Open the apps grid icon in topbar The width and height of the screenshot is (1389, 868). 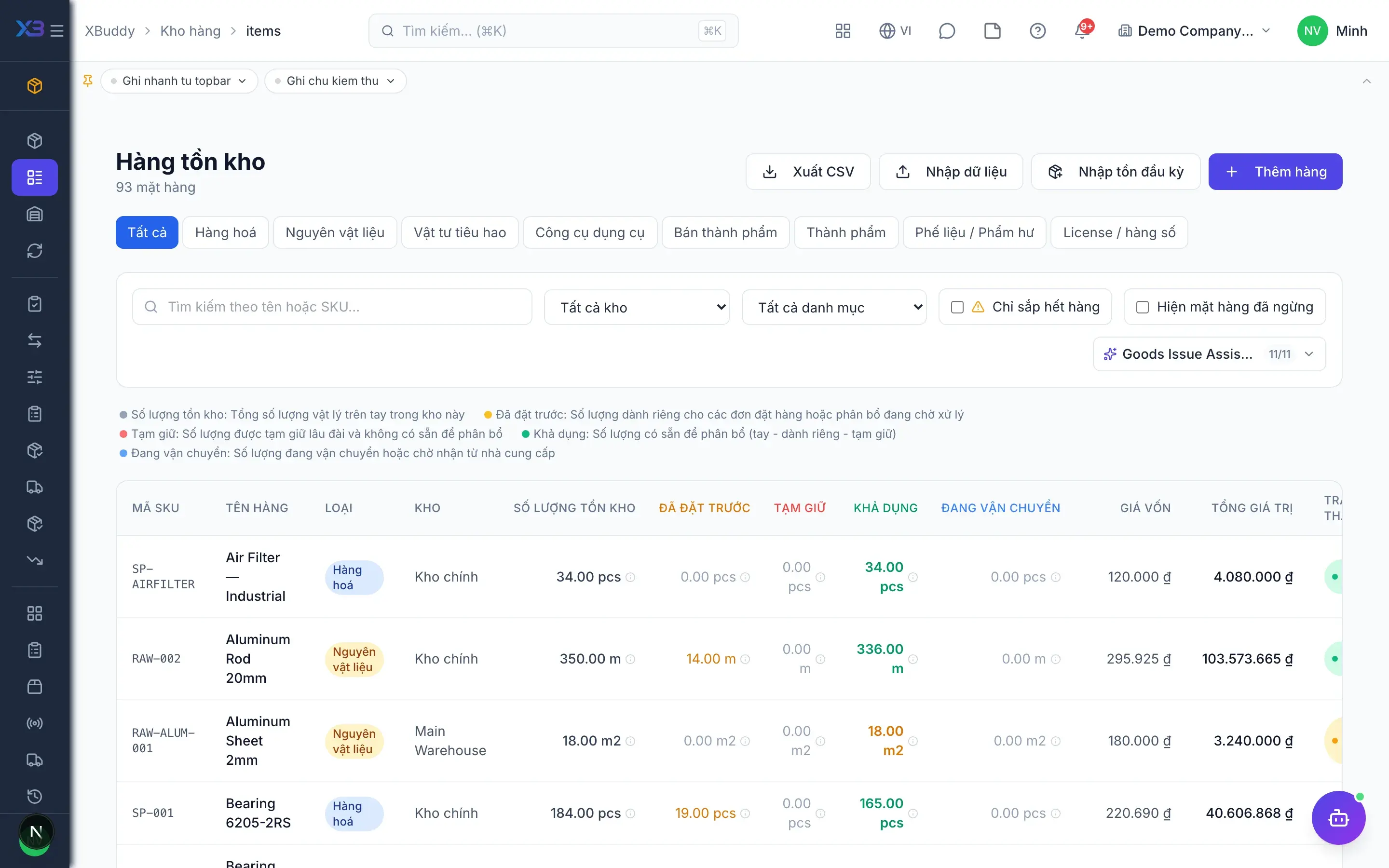click(843, 31)
